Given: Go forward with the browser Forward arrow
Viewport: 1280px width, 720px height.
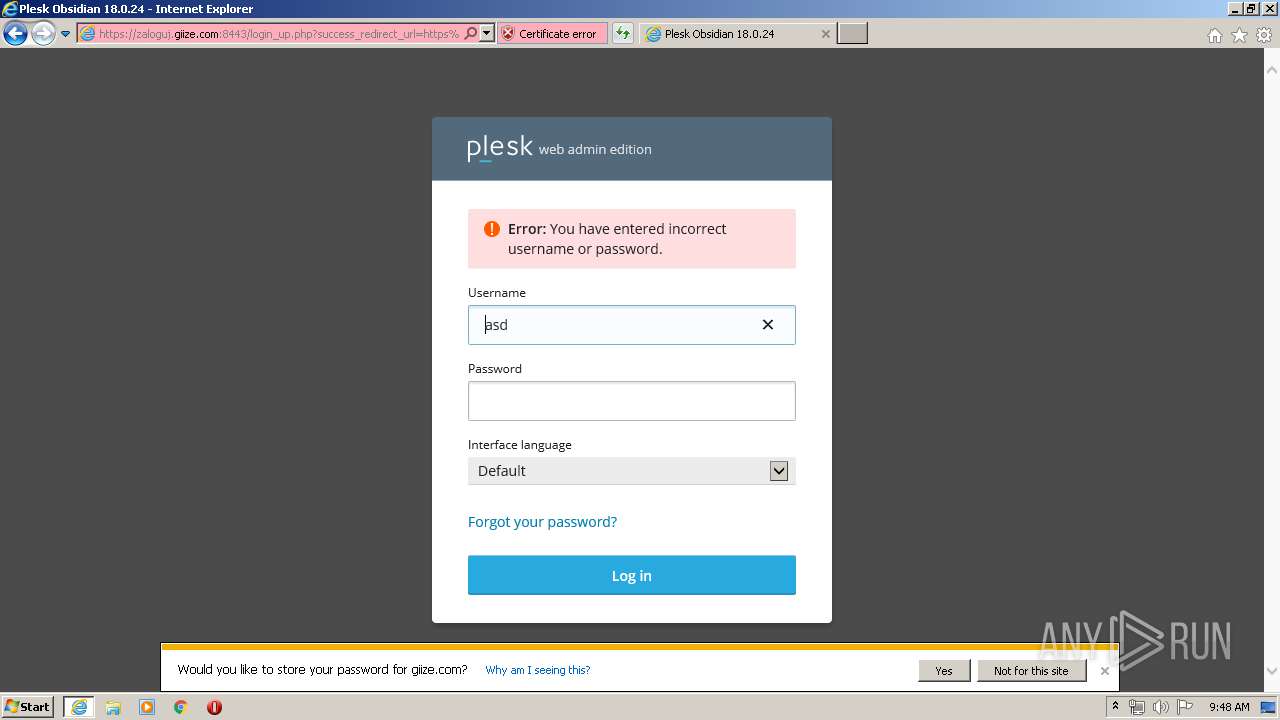Looking at the screenshot, I should (x=43, y=33).
